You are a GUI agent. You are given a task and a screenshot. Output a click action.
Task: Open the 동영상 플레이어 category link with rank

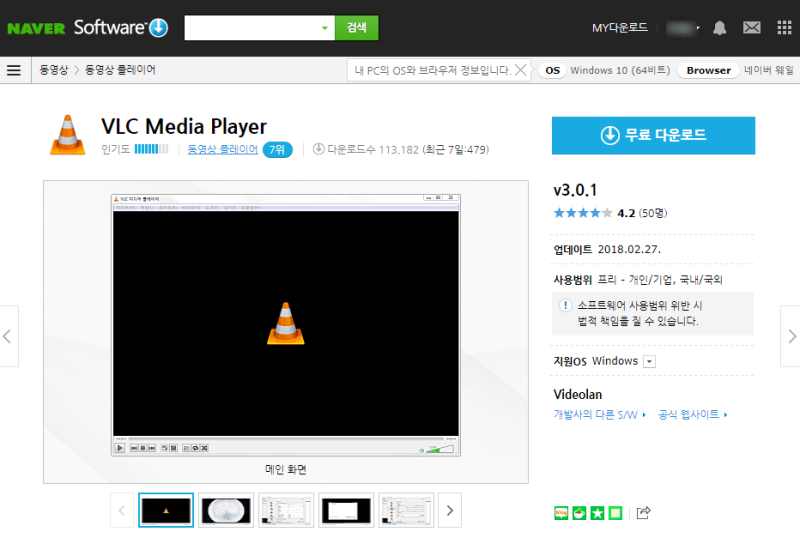point(222,149)
